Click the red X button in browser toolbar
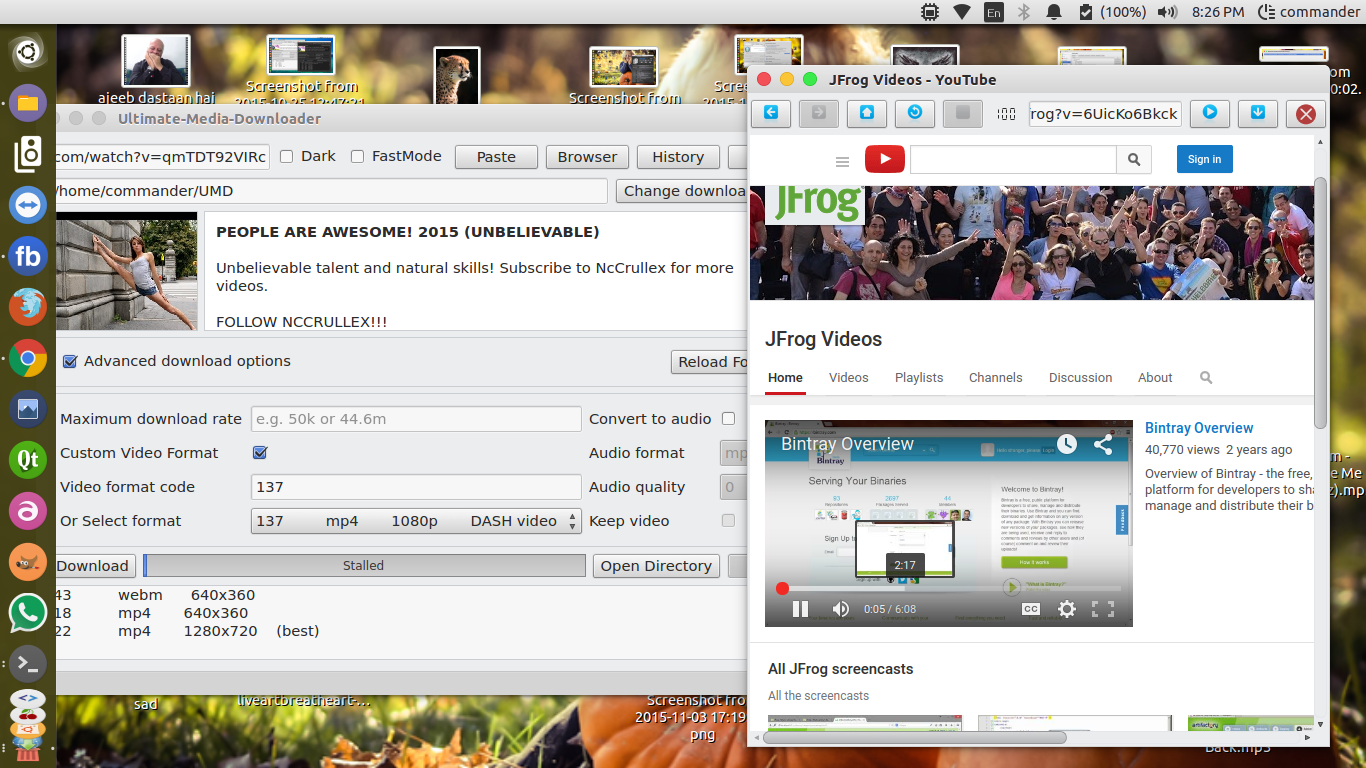1366x768 pixels. click(1306, 114)
